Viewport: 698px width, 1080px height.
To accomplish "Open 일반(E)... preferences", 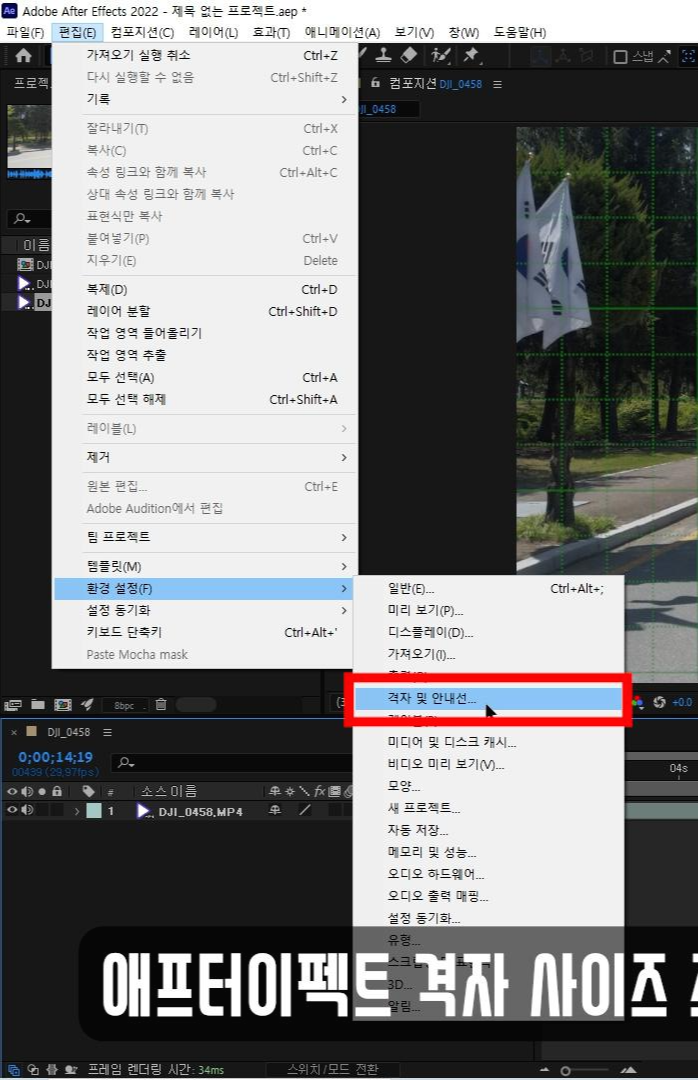I will click(489, 588).
